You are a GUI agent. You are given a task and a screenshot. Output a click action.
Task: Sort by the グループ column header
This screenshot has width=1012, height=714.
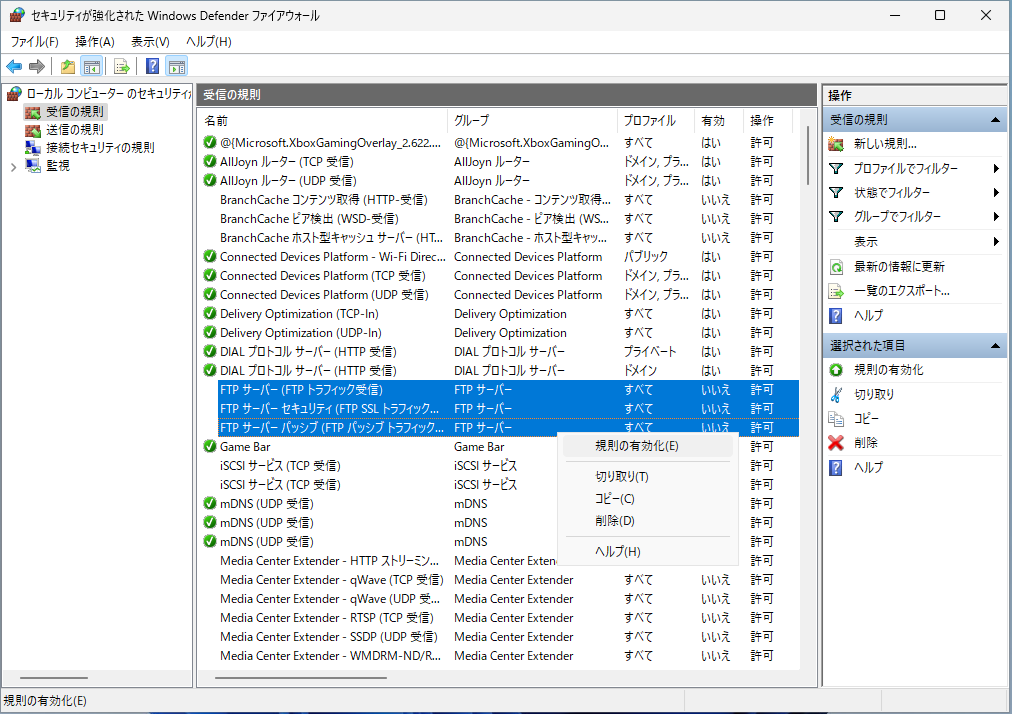[532, 121]
